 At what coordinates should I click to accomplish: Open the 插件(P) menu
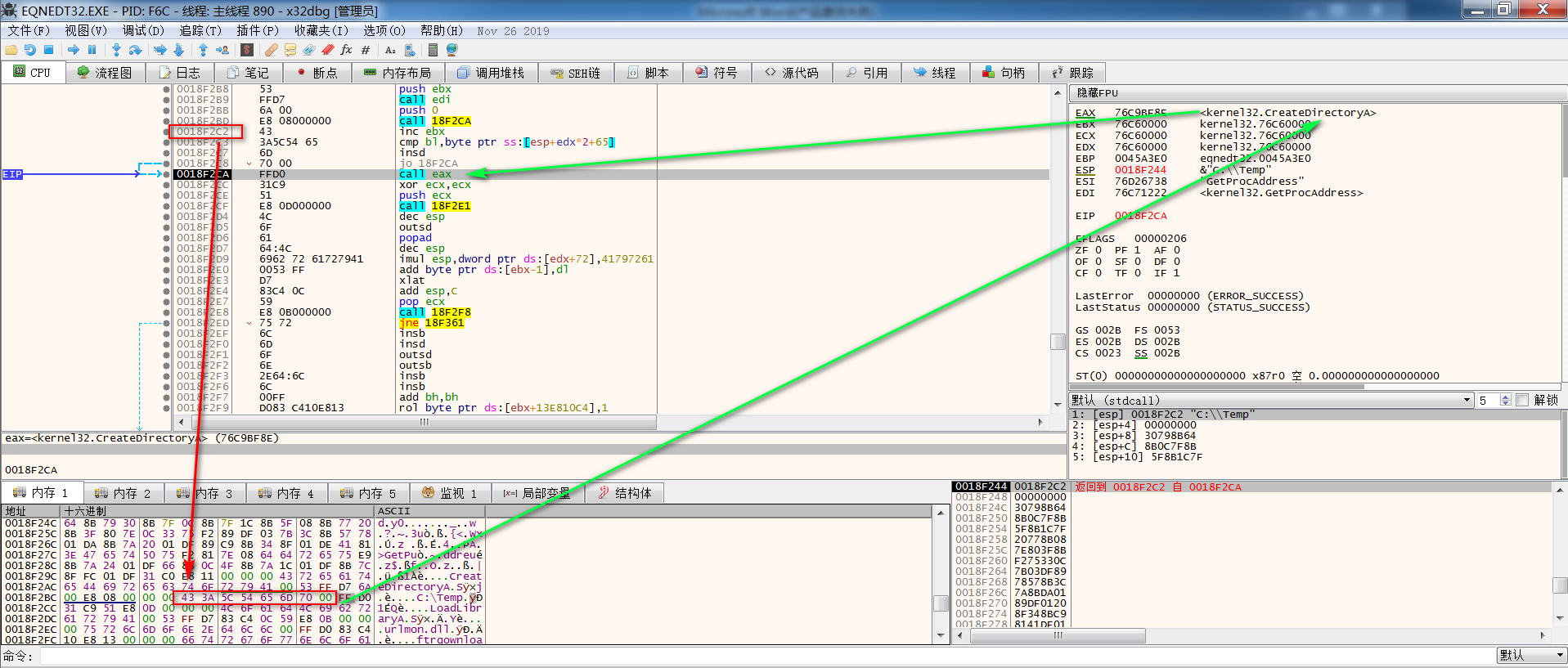(x=258, y=31)
